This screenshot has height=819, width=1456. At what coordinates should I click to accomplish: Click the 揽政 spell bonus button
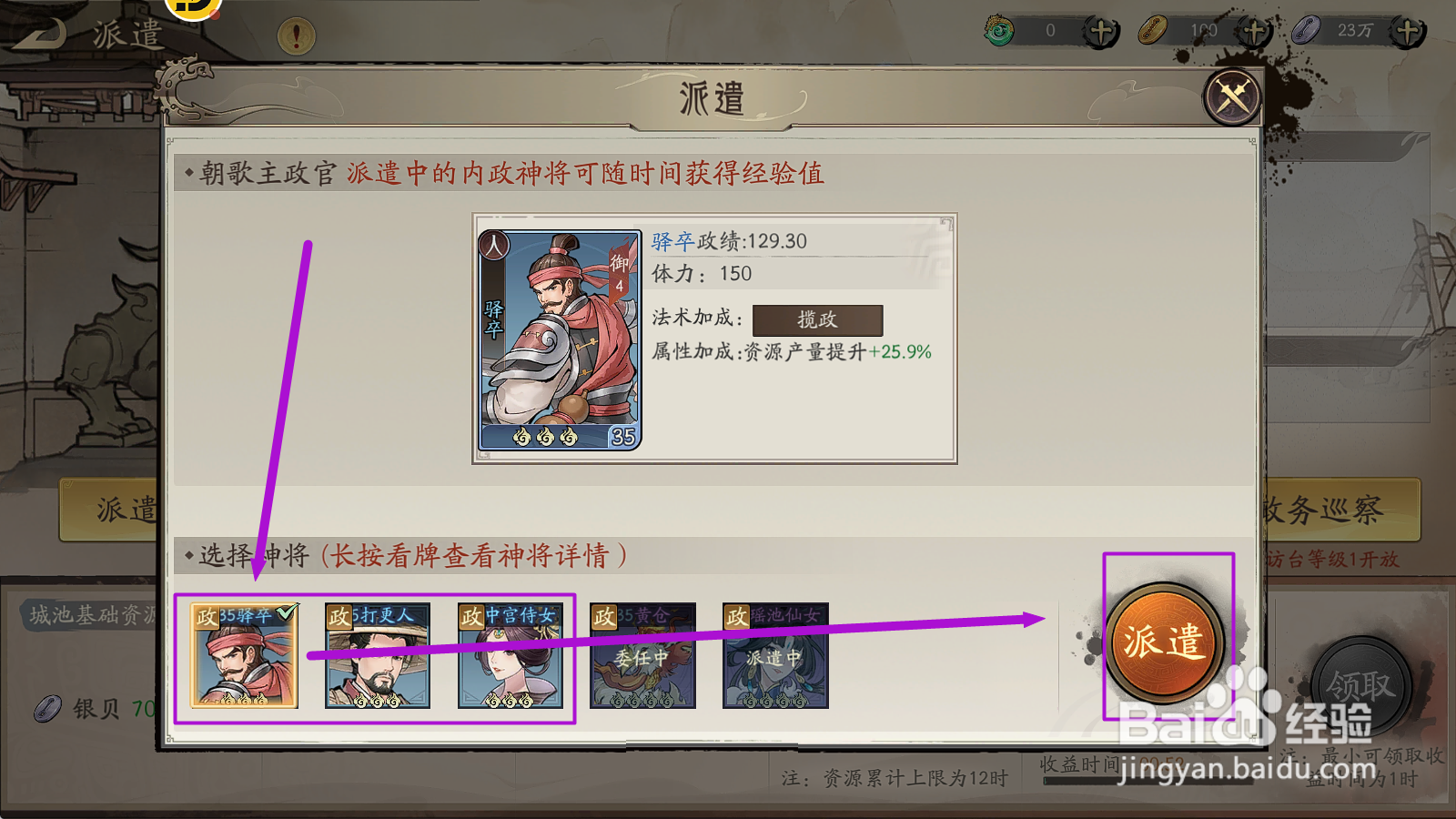pos(817,319)
